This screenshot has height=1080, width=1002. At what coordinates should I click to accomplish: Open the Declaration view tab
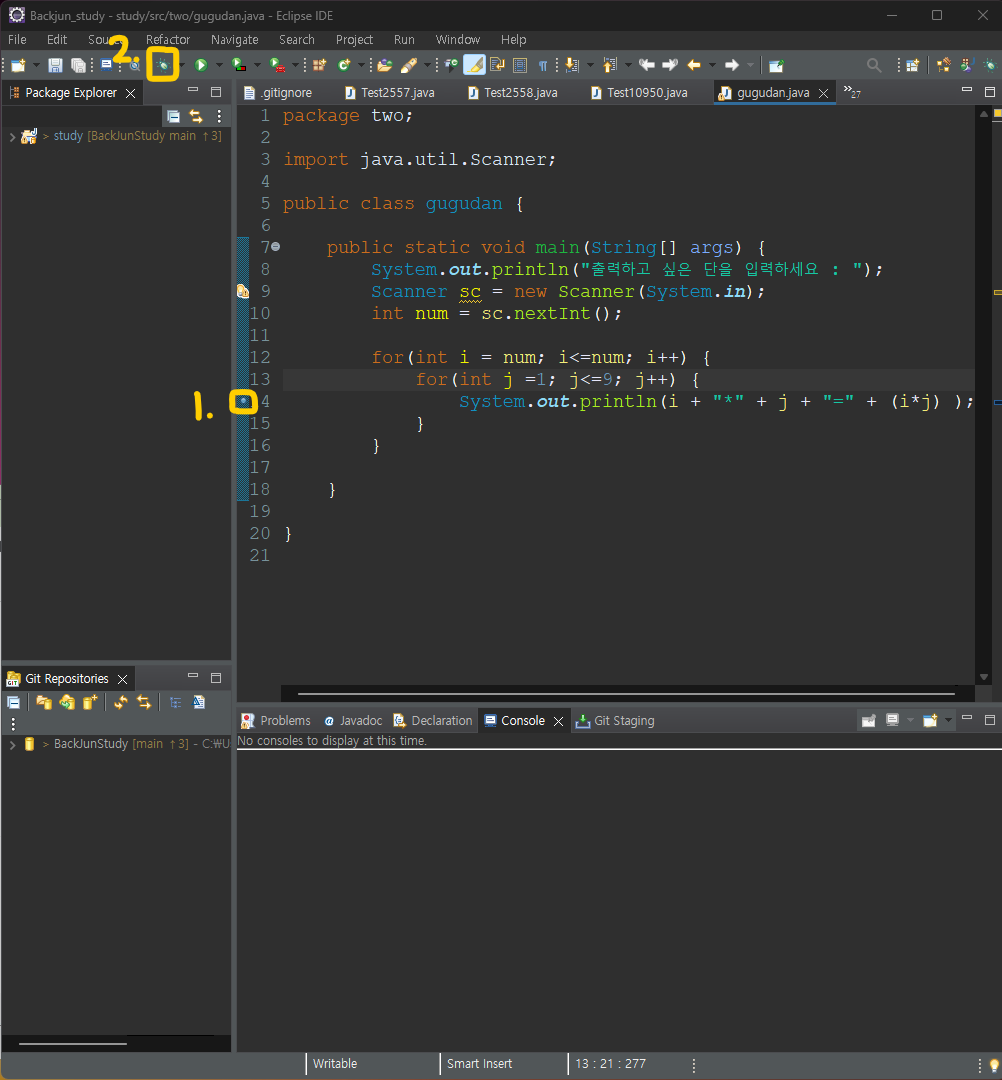[x=432, y=720]
